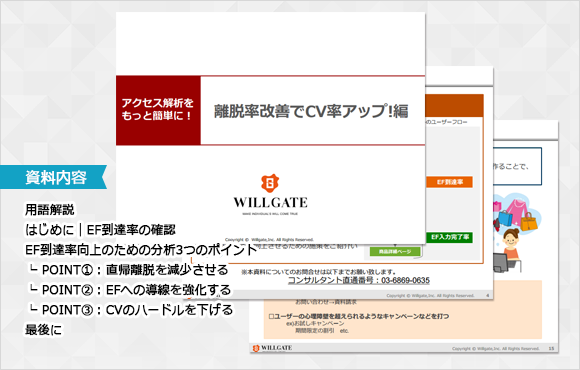Click the orange Willgate logo on front slide

(270, 184)
